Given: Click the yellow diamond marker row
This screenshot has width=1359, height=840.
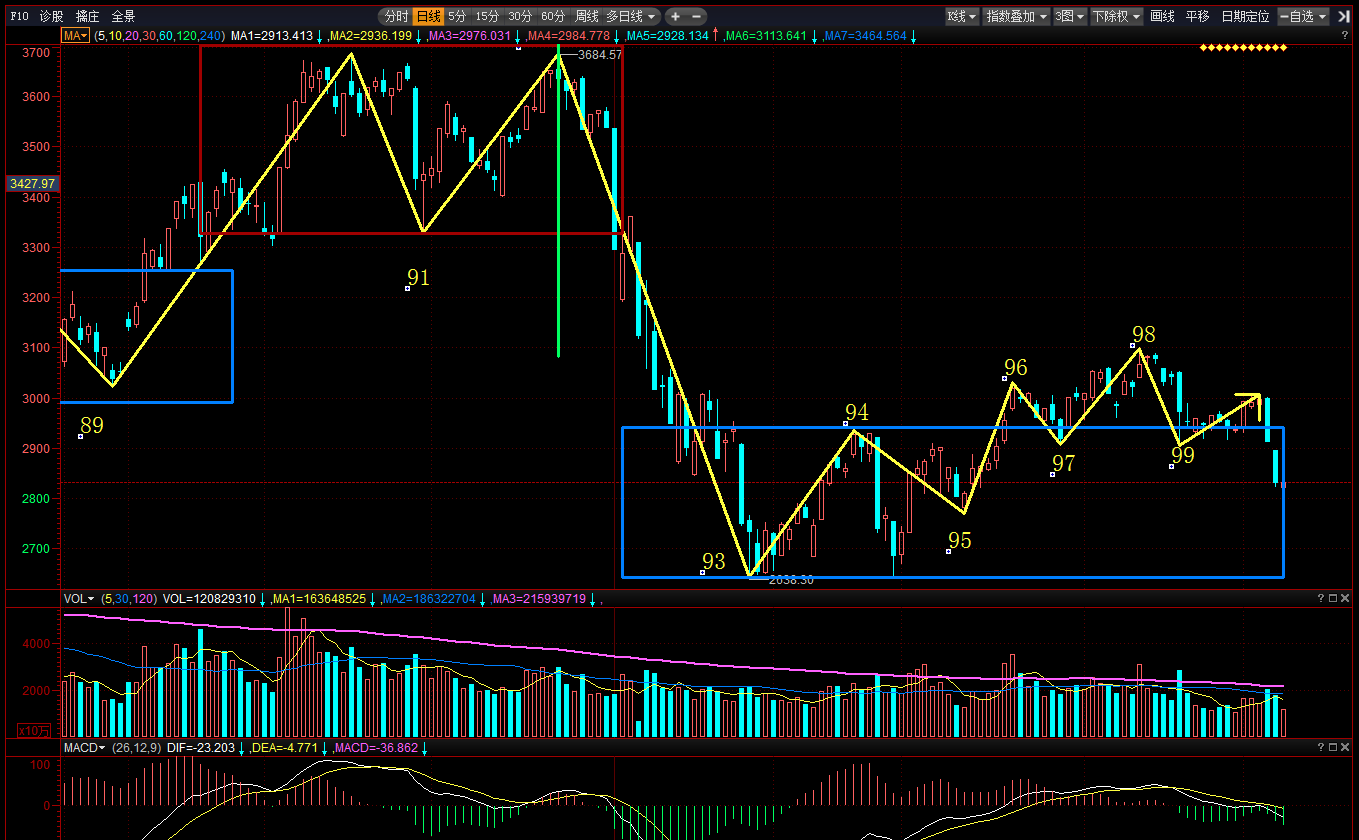Looking at the screenshot, I should (1243, 48).
